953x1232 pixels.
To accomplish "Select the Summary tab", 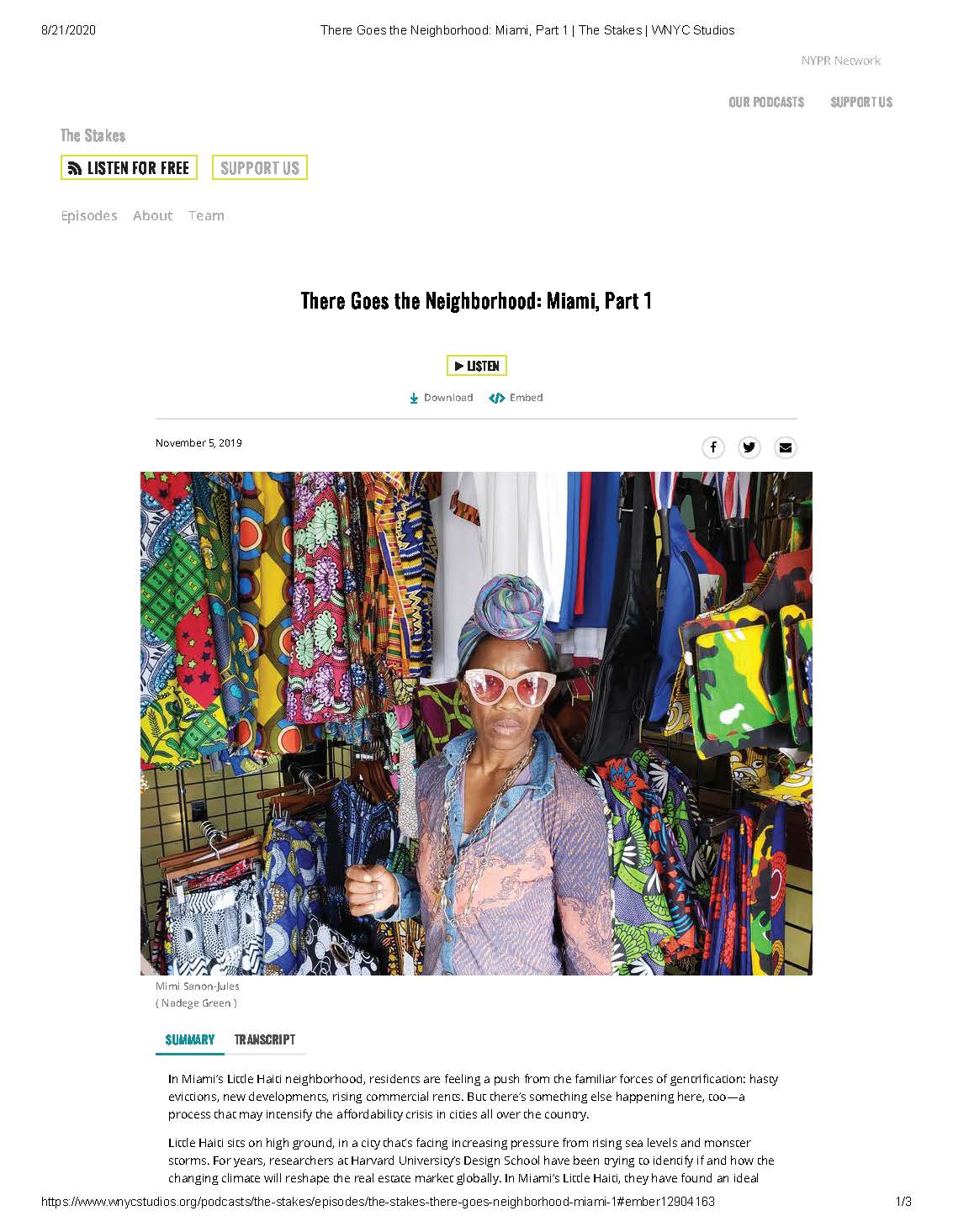I will click(x=190, y=1039).
